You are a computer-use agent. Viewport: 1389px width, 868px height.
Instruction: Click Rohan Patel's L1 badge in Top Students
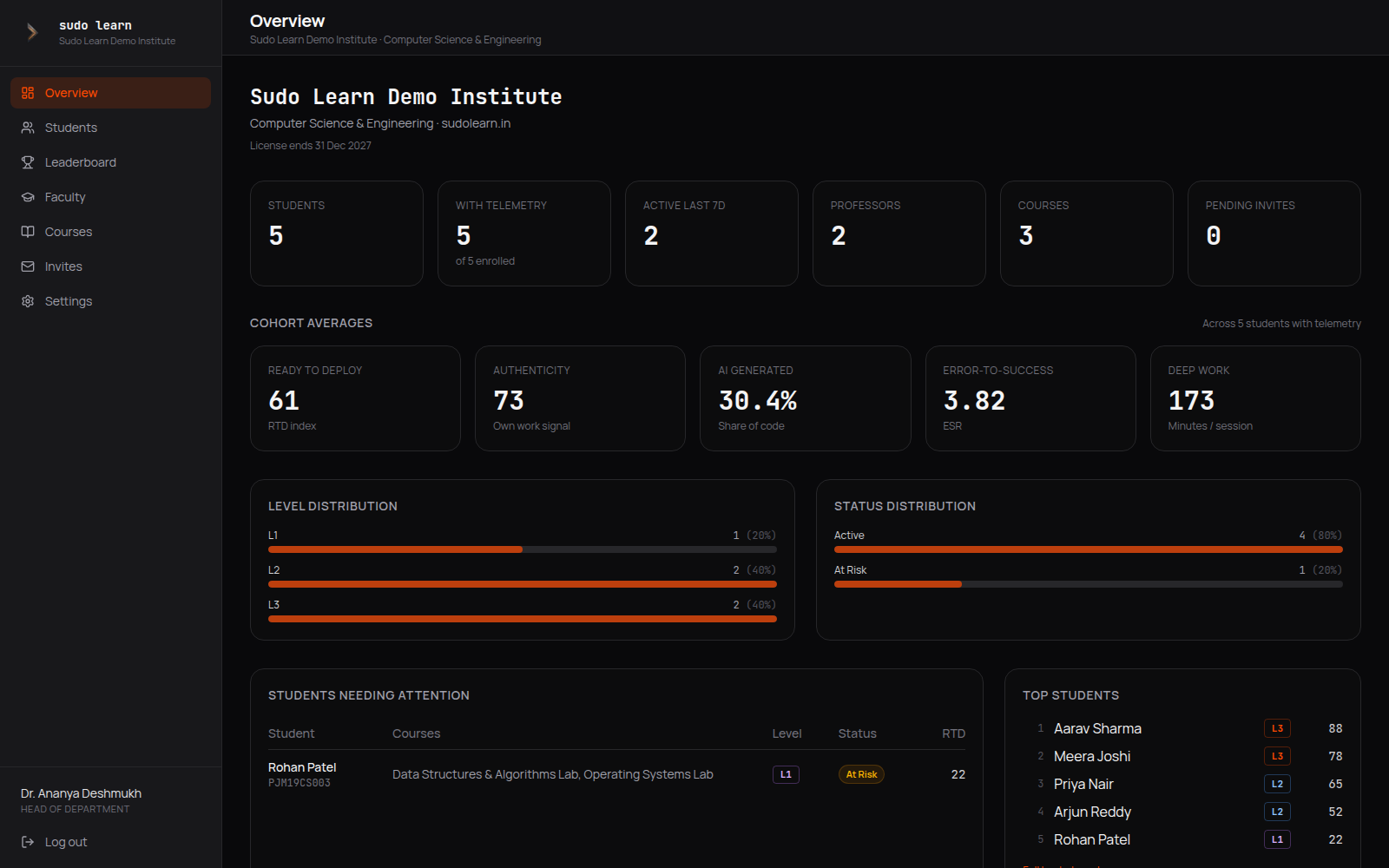click(1277, 839)
